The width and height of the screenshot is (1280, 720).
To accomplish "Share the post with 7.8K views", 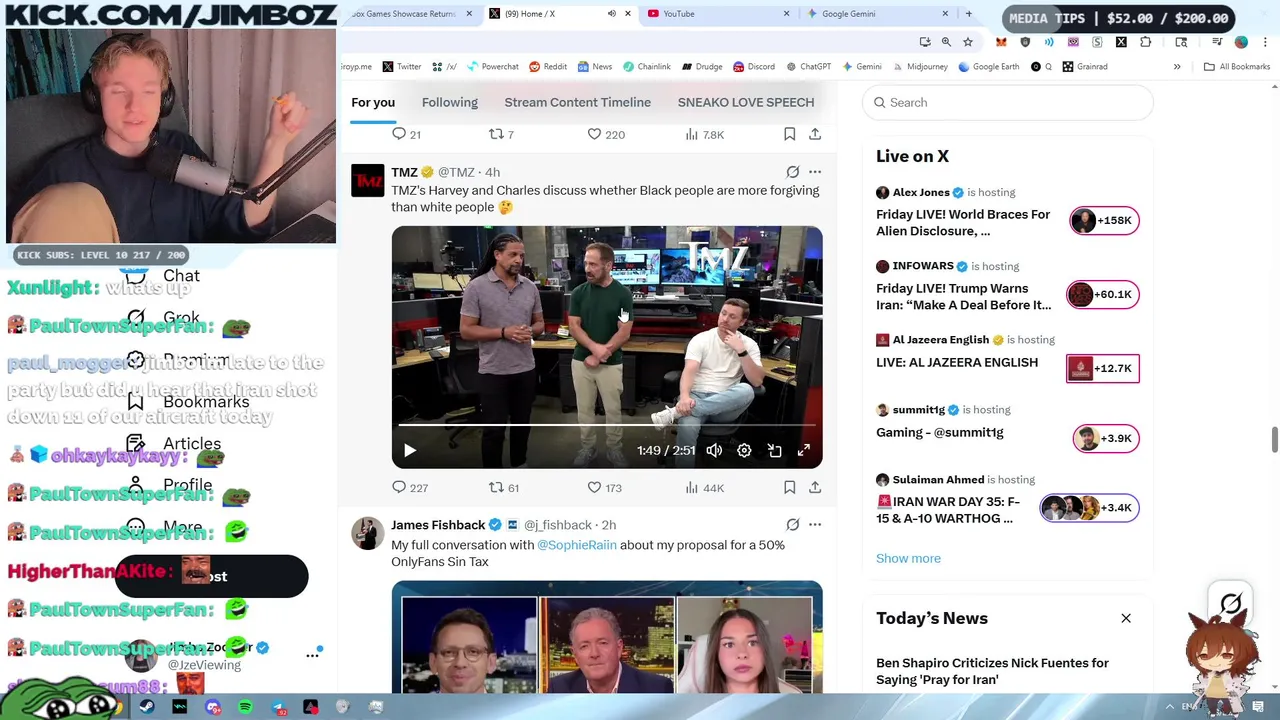I will click(815, 134).
